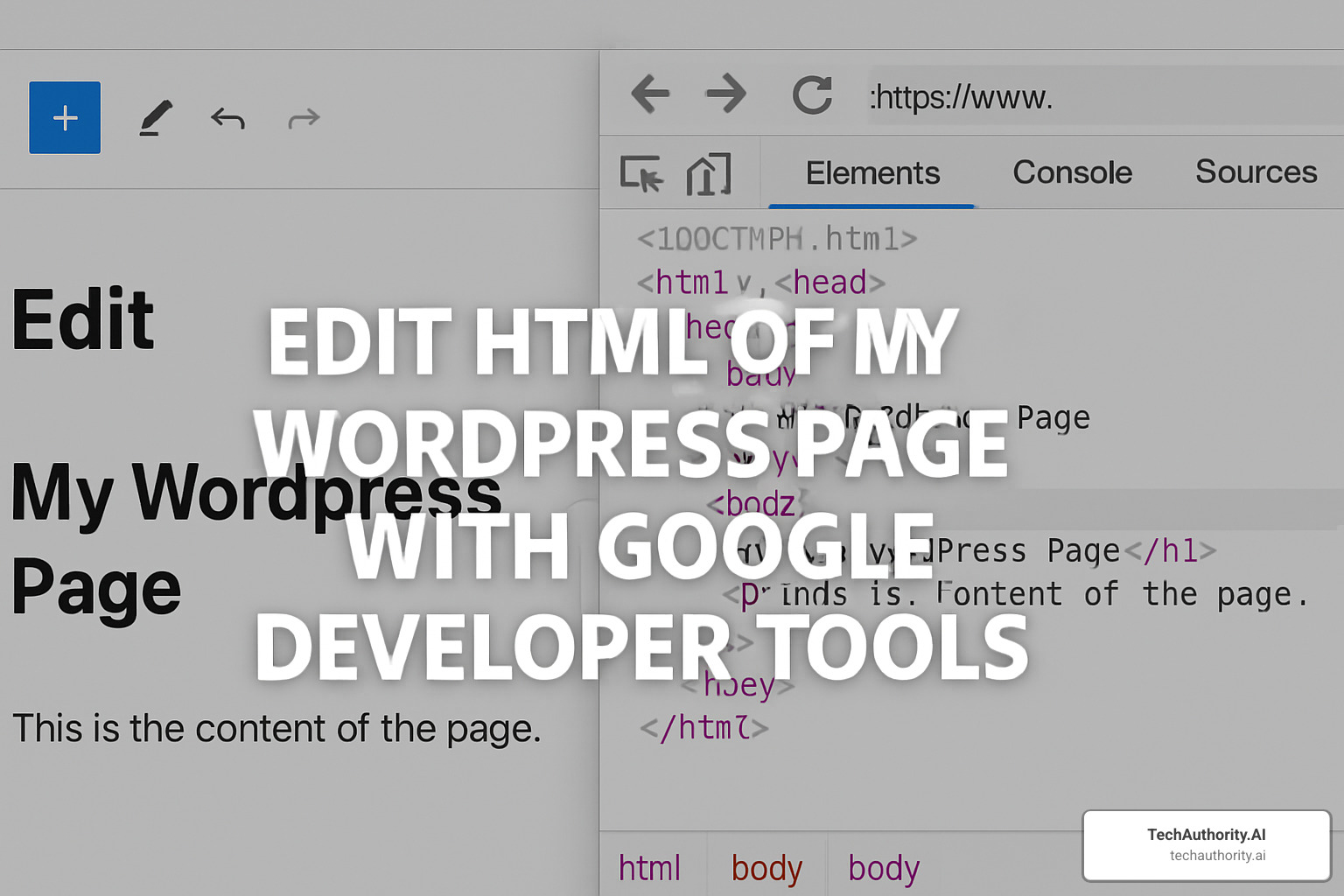Select the <html> <head> line in DOM tree
Image resolution: width=1344 pixels, height=896 pixels.
(x=761, y=283)
